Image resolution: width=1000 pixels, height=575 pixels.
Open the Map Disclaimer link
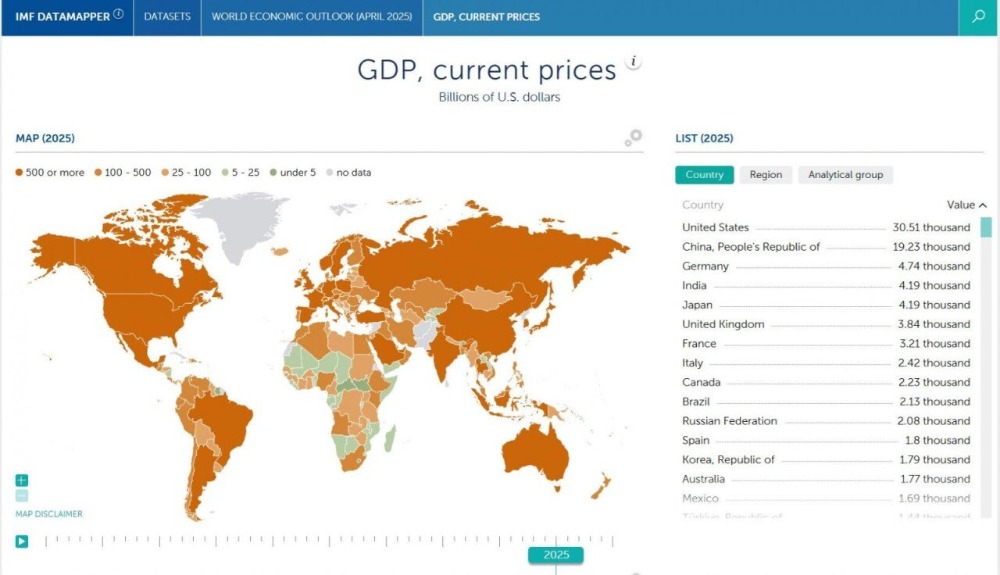[x=49, y=514]
